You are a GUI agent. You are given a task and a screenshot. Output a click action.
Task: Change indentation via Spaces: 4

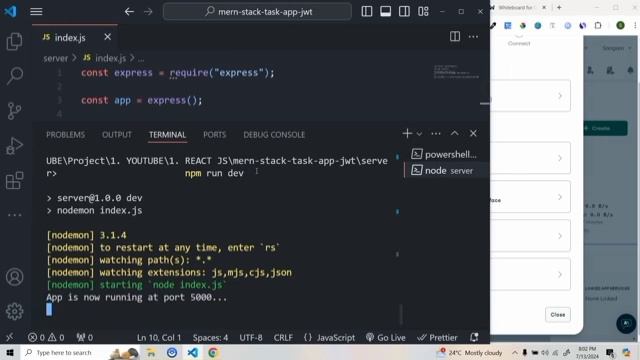(210, 338)
